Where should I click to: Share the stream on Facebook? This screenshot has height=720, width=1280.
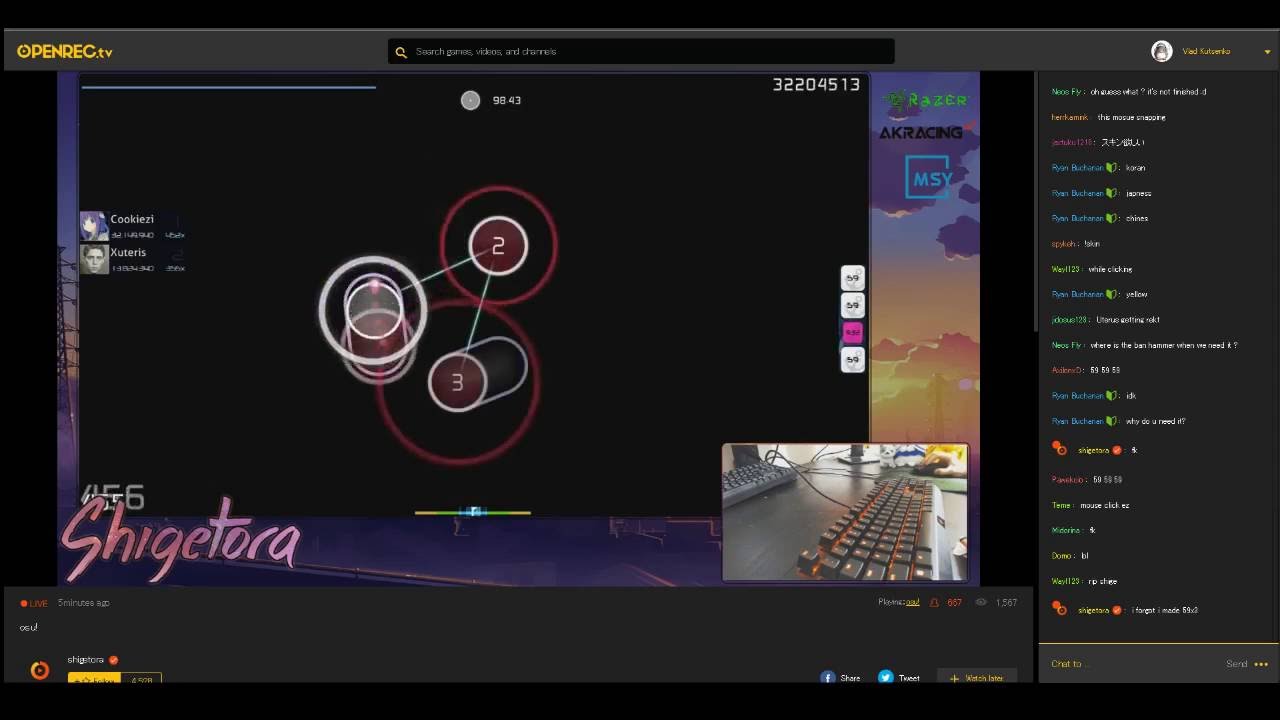[840, 678]
